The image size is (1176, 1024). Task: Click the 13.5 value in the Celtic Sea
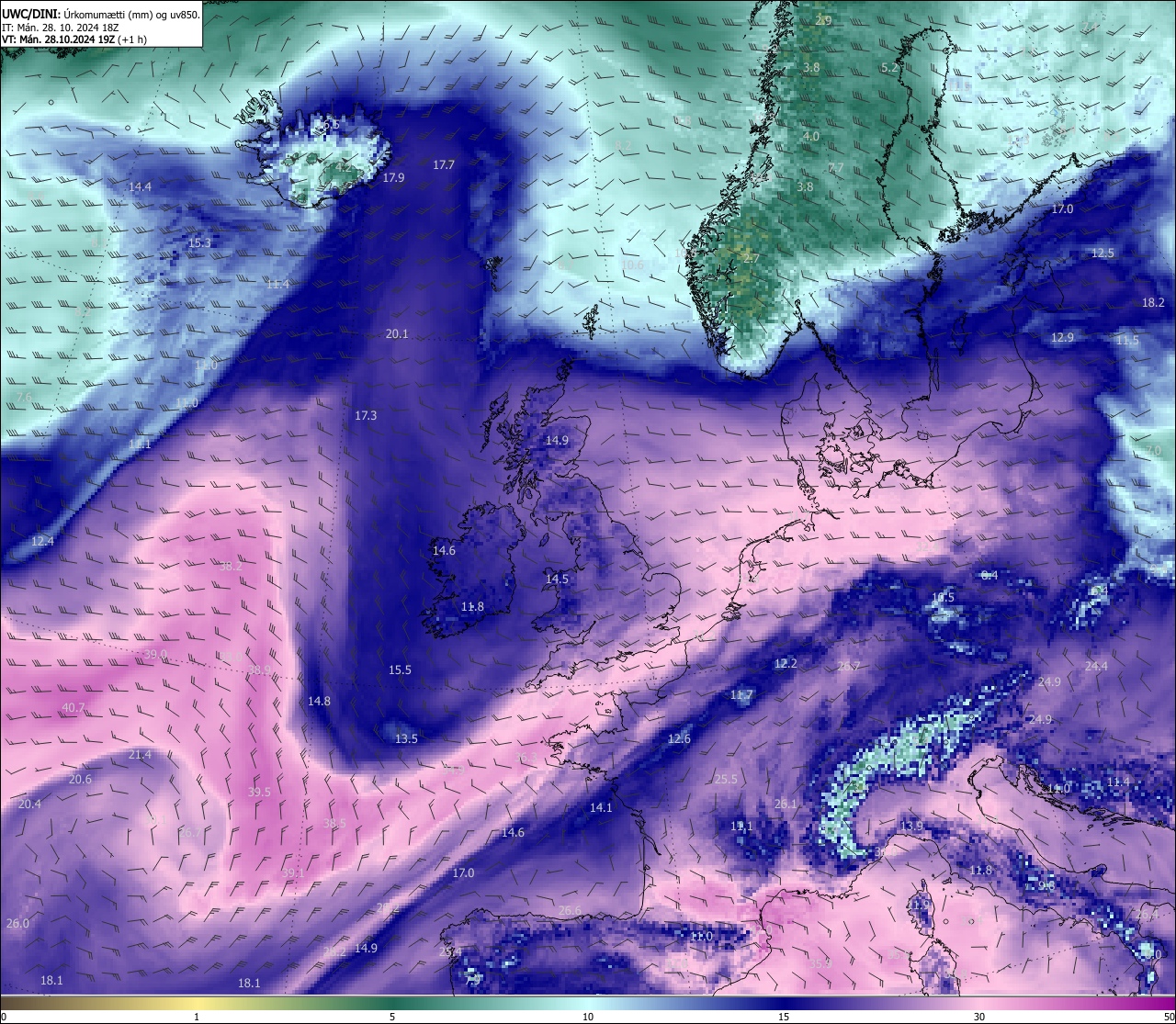(406, 738)
